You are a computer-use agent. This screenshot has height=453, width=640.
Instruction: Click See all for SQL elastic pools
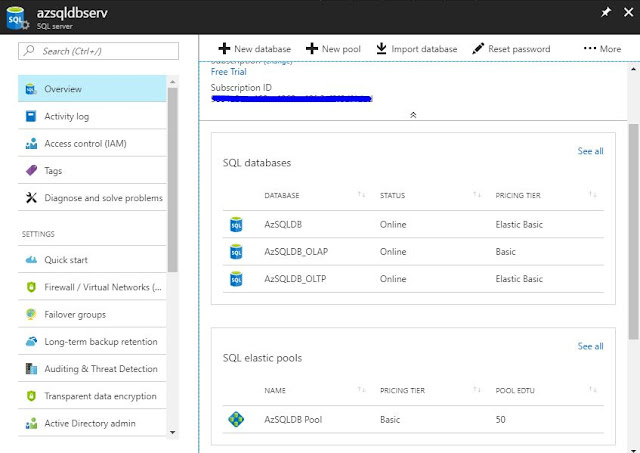pos(590,346)
